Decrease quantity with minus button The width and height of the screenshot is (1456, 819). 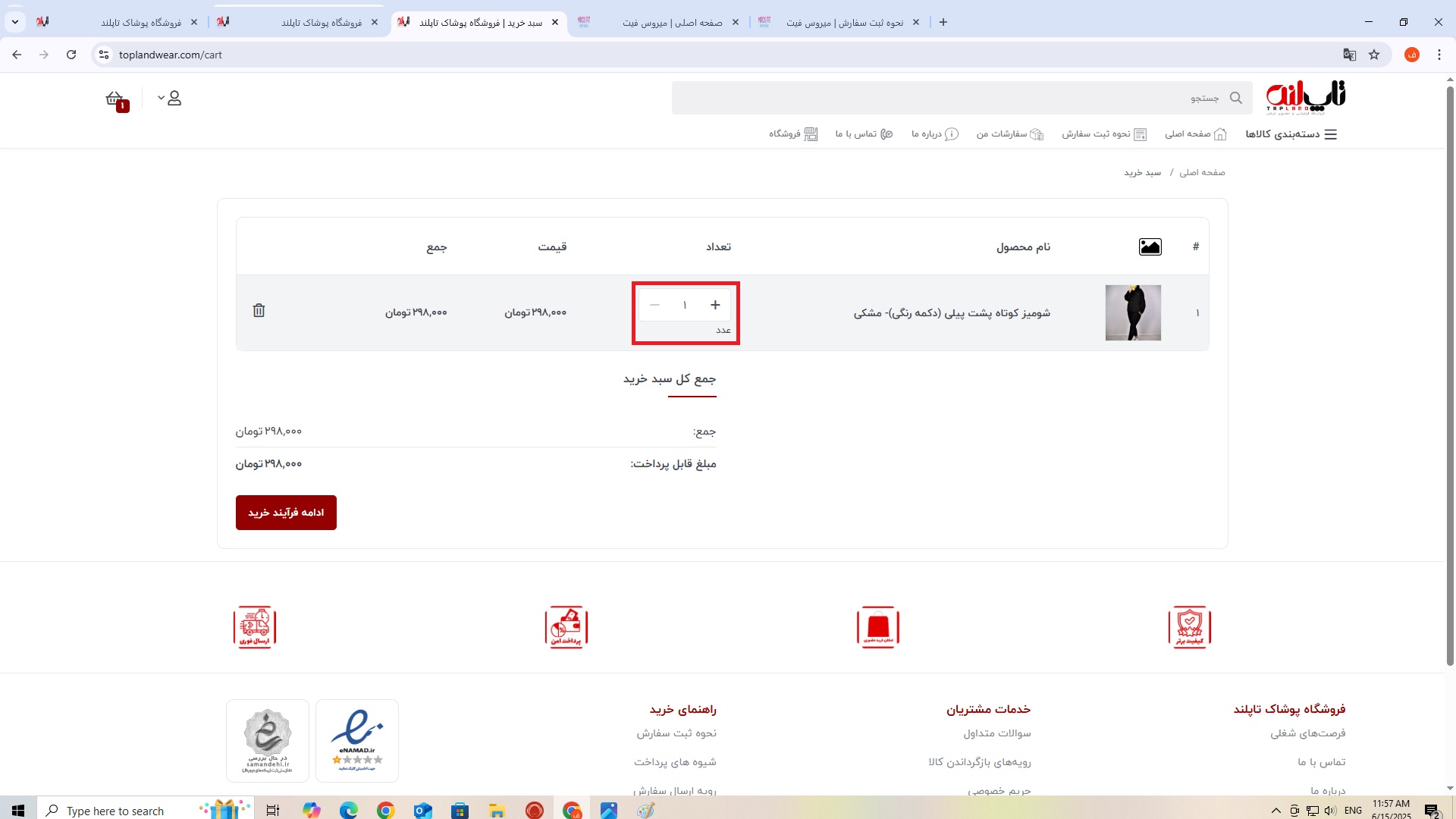coord(654,305)
